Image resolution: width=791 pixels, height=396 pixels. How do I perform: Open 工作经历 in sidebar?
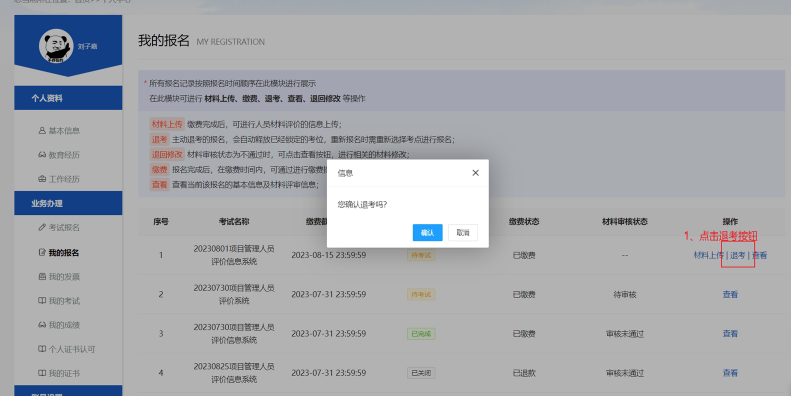coord(64,179)
